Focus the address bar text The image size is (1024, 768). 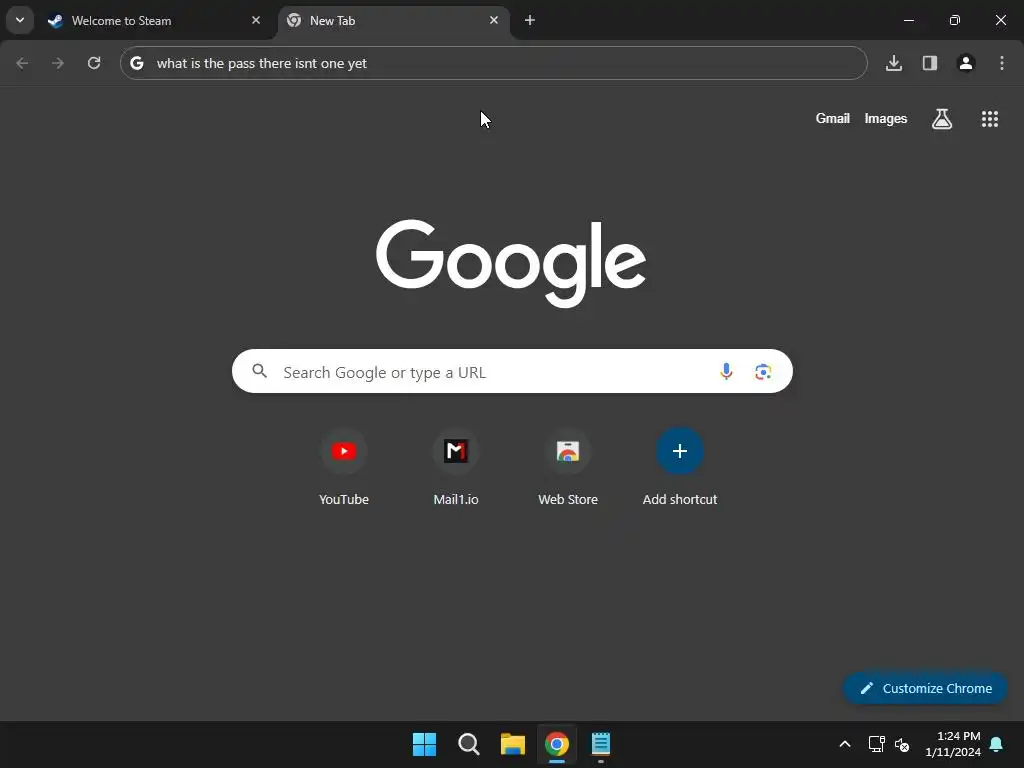261,63
